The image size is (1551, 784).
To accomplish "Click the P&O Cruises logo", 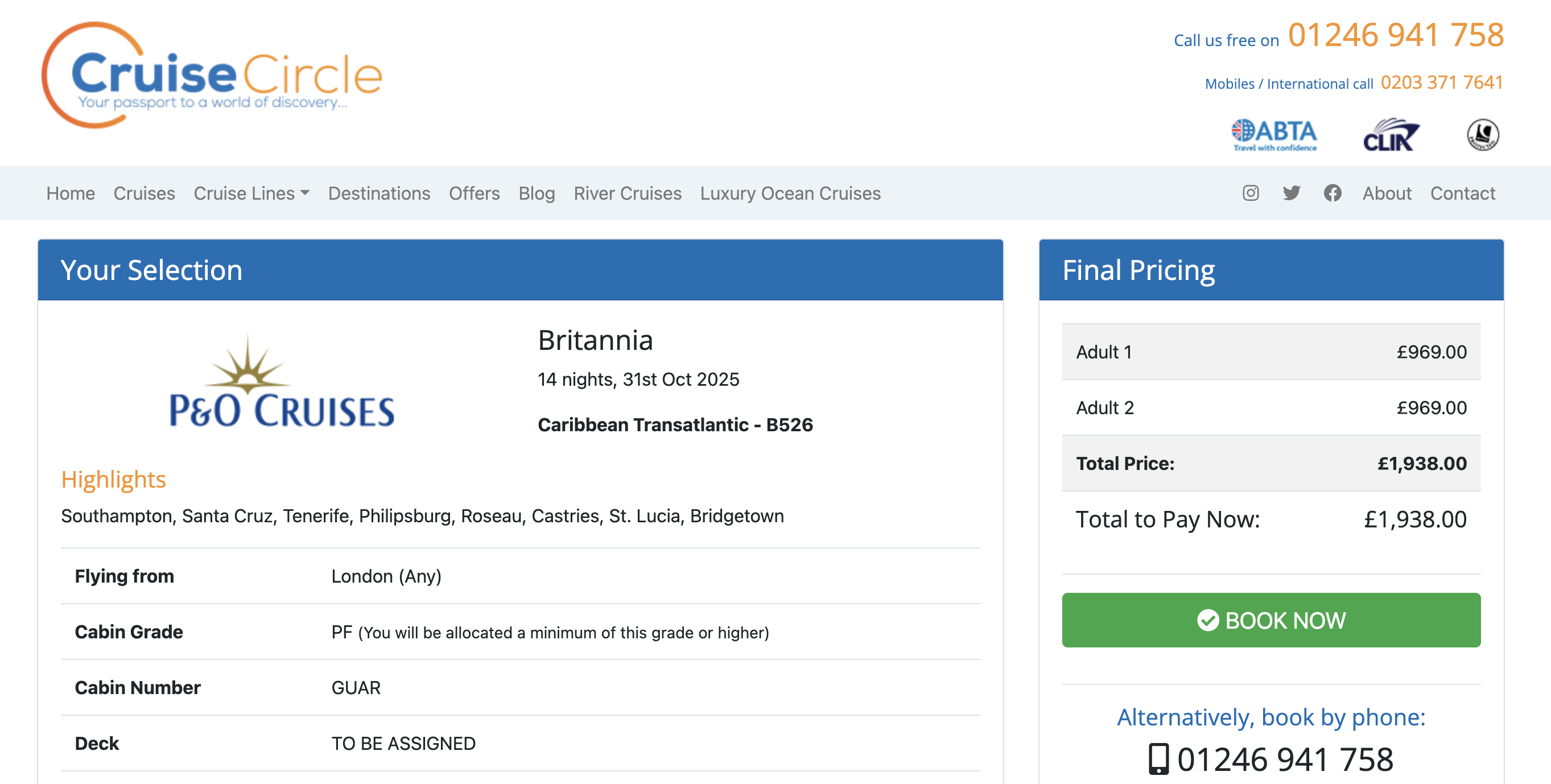I will pos(282,381).
